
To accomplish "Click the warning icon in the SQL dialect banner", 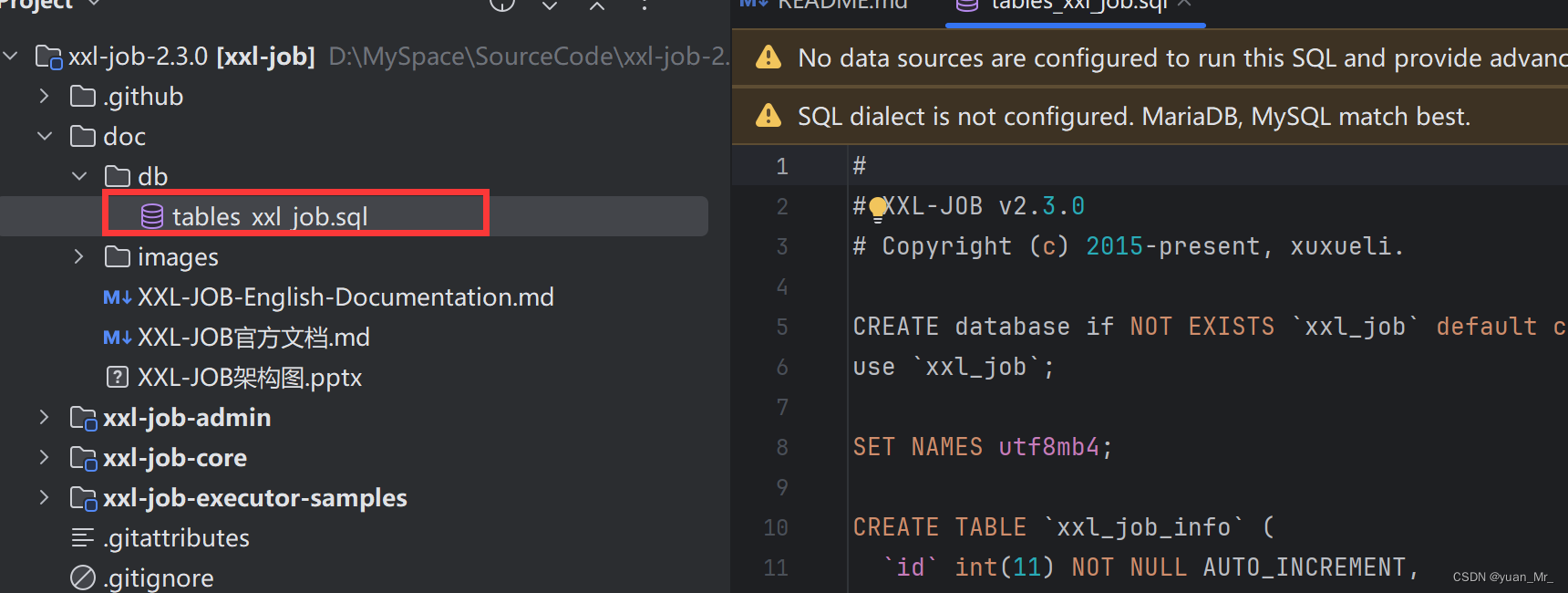I will pos(769,116).
